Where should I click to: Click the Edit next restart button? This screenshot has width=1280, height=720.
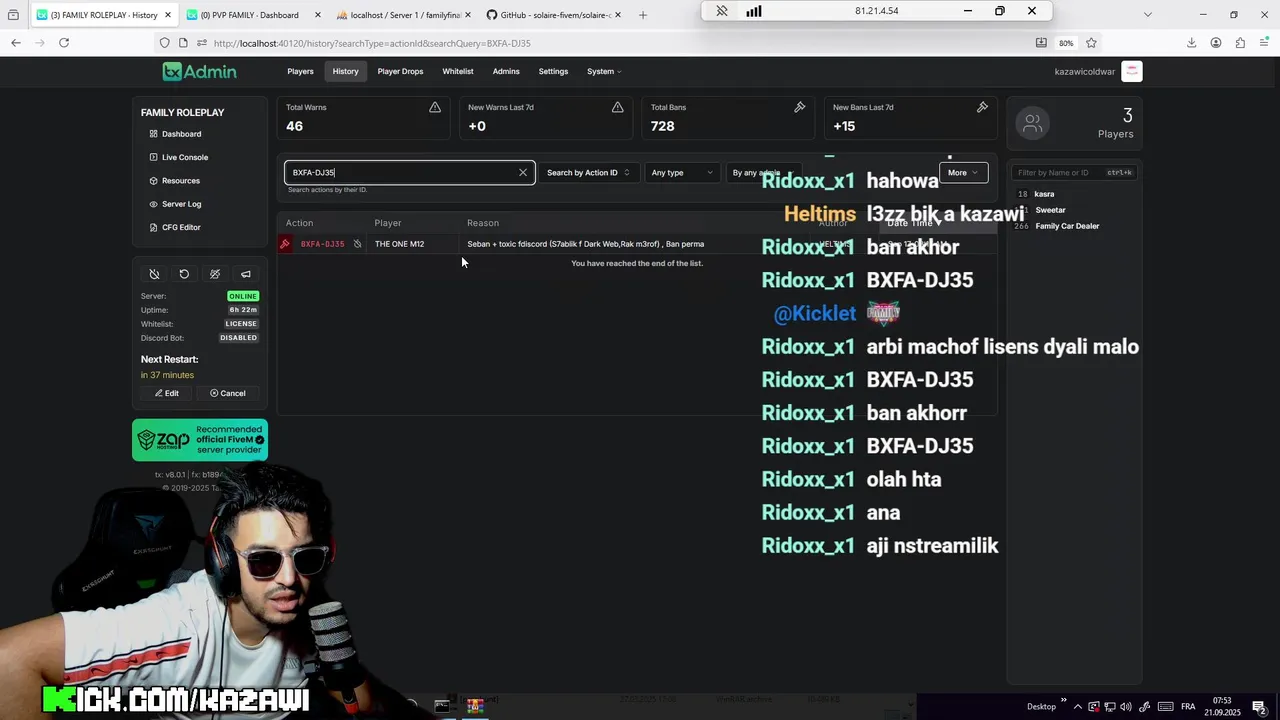[x=167, y=393]
